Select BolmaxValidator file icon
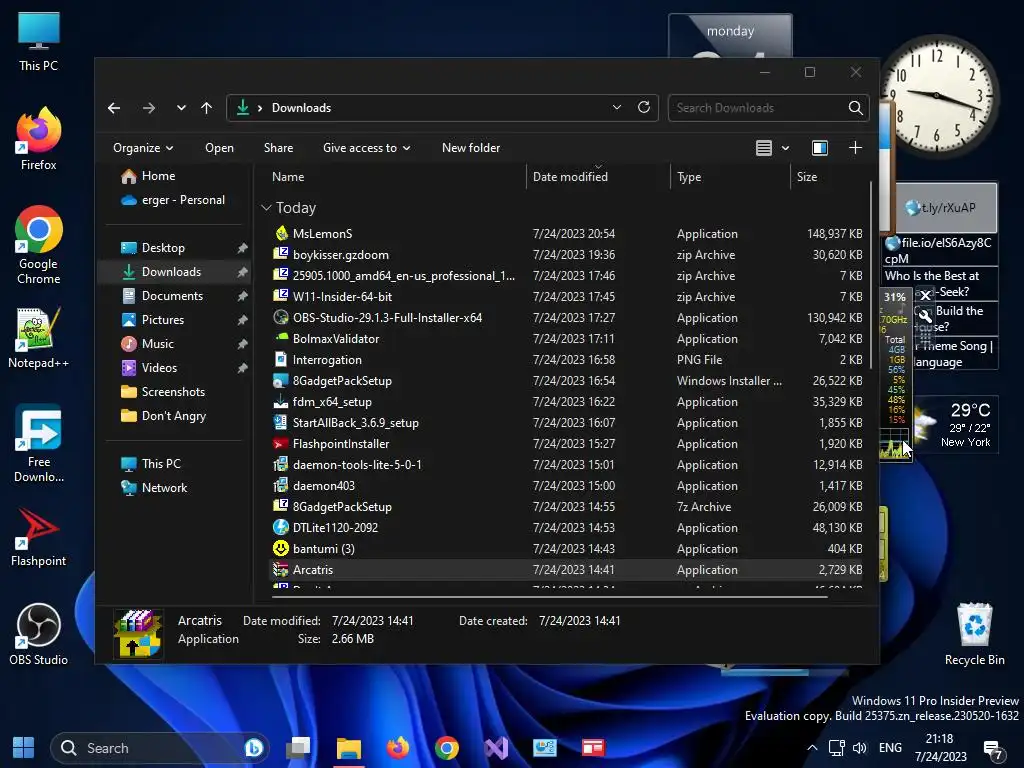 pos(281,338)
